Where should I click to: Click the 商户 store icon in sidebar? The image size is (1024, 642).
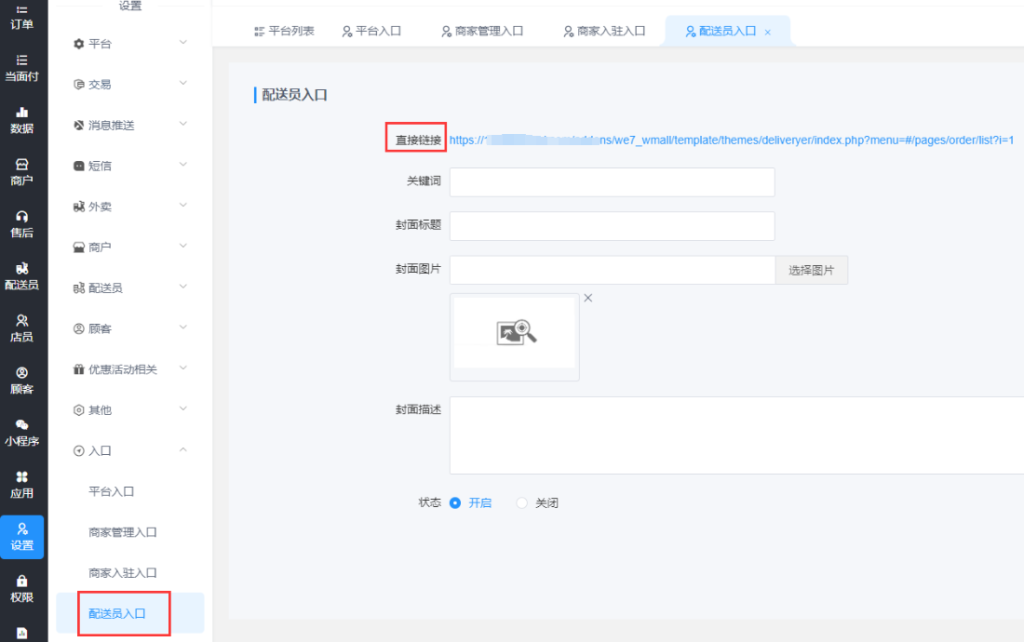tap(21, 171)
